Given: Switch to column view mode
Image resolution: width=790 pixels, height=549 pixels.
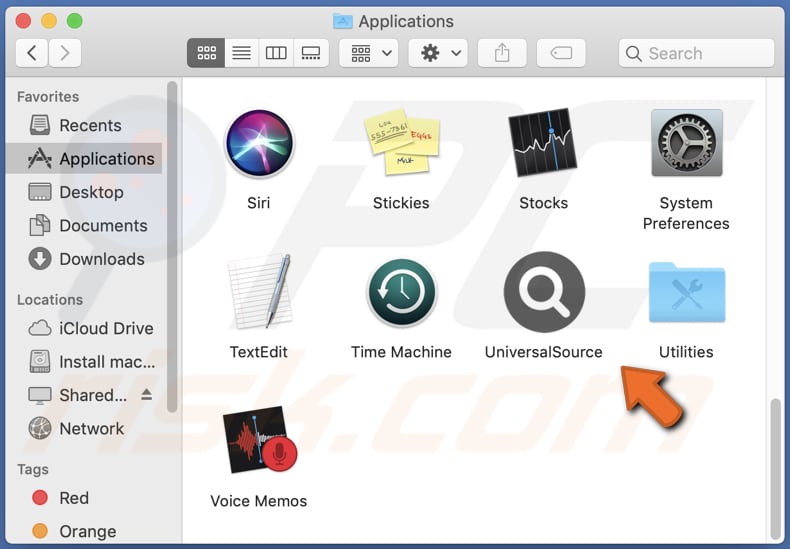Looking at the screenshot, I should (276, 53).
